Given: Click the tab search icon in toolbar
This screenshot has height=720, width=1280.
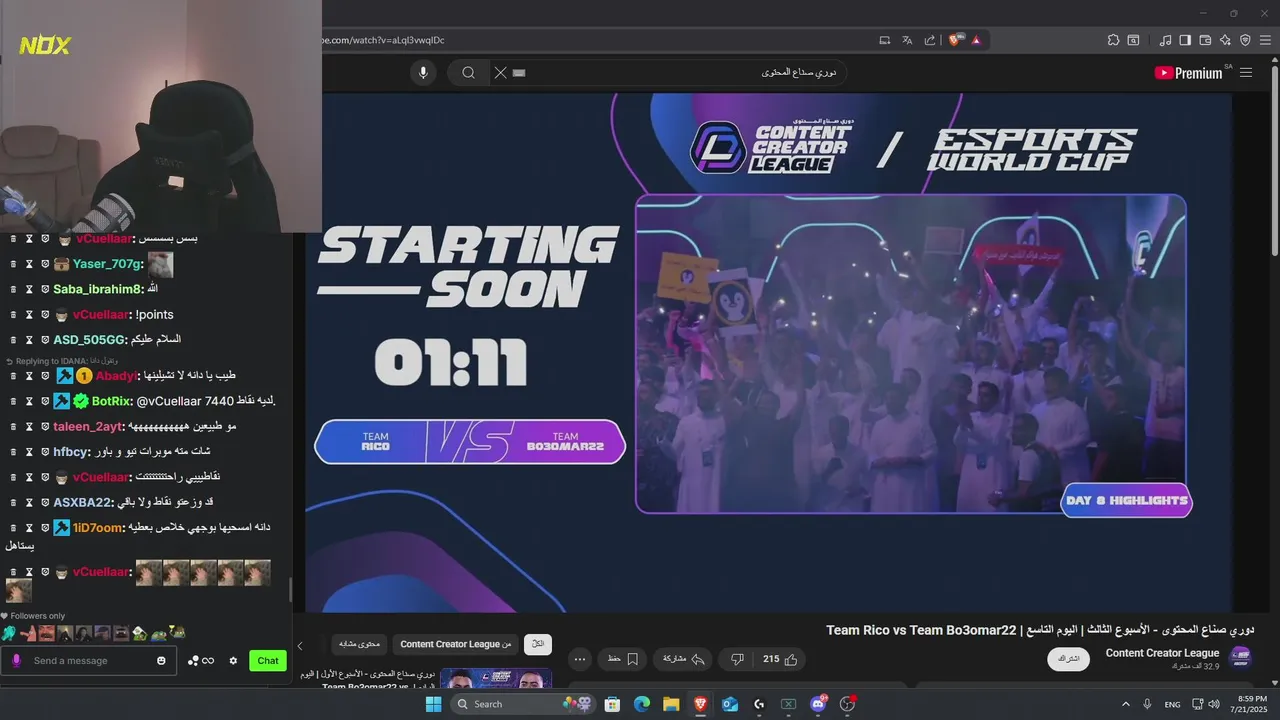Looking at the screenshot, I should (x=1133, y=40).
